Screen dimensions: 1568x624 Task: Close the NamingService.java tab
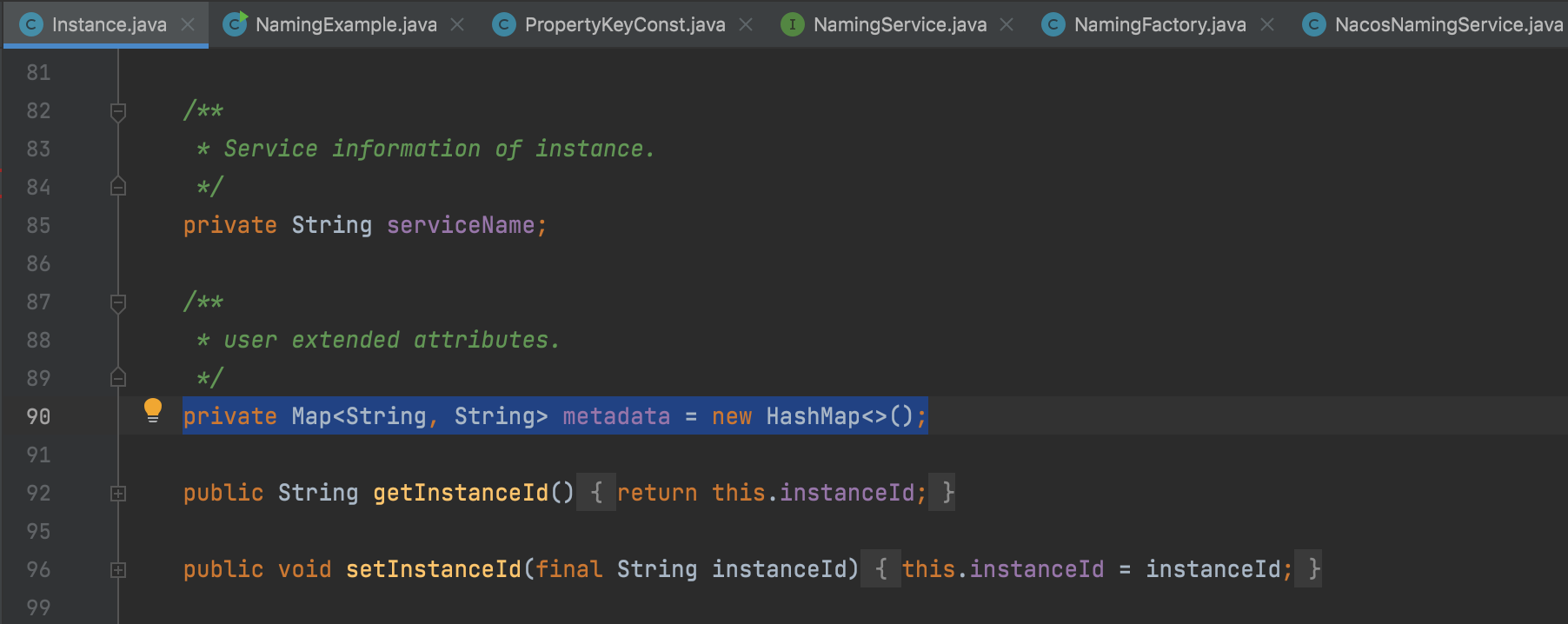click(1007, 24)
